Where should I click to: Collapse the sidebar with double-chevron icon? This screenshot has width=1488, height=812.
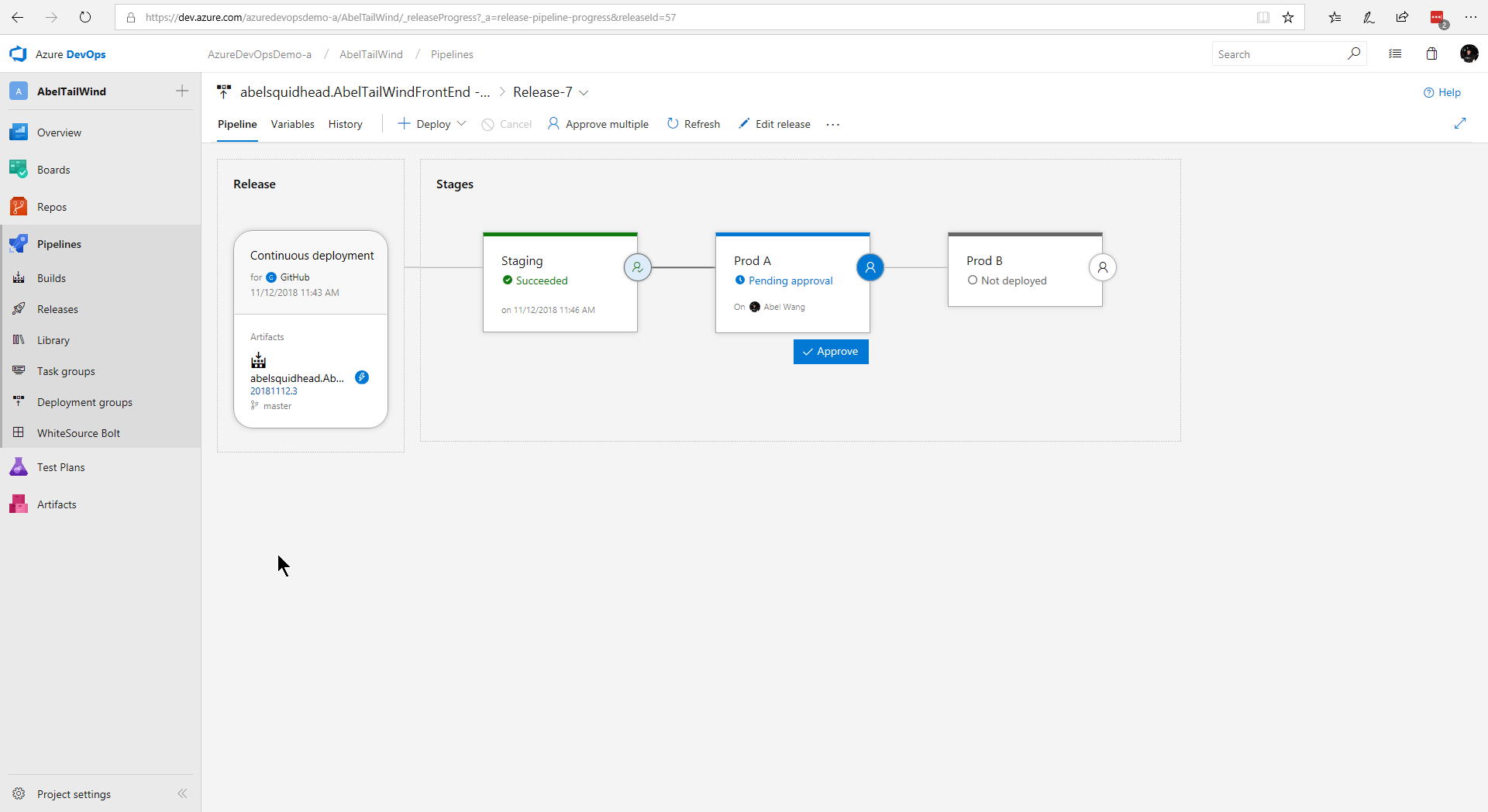coord(182,793)
